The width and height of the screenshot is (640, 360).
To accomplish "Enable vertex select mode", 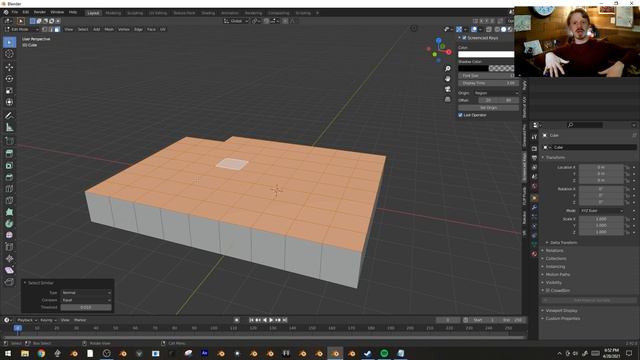I will tap(44, 29).
